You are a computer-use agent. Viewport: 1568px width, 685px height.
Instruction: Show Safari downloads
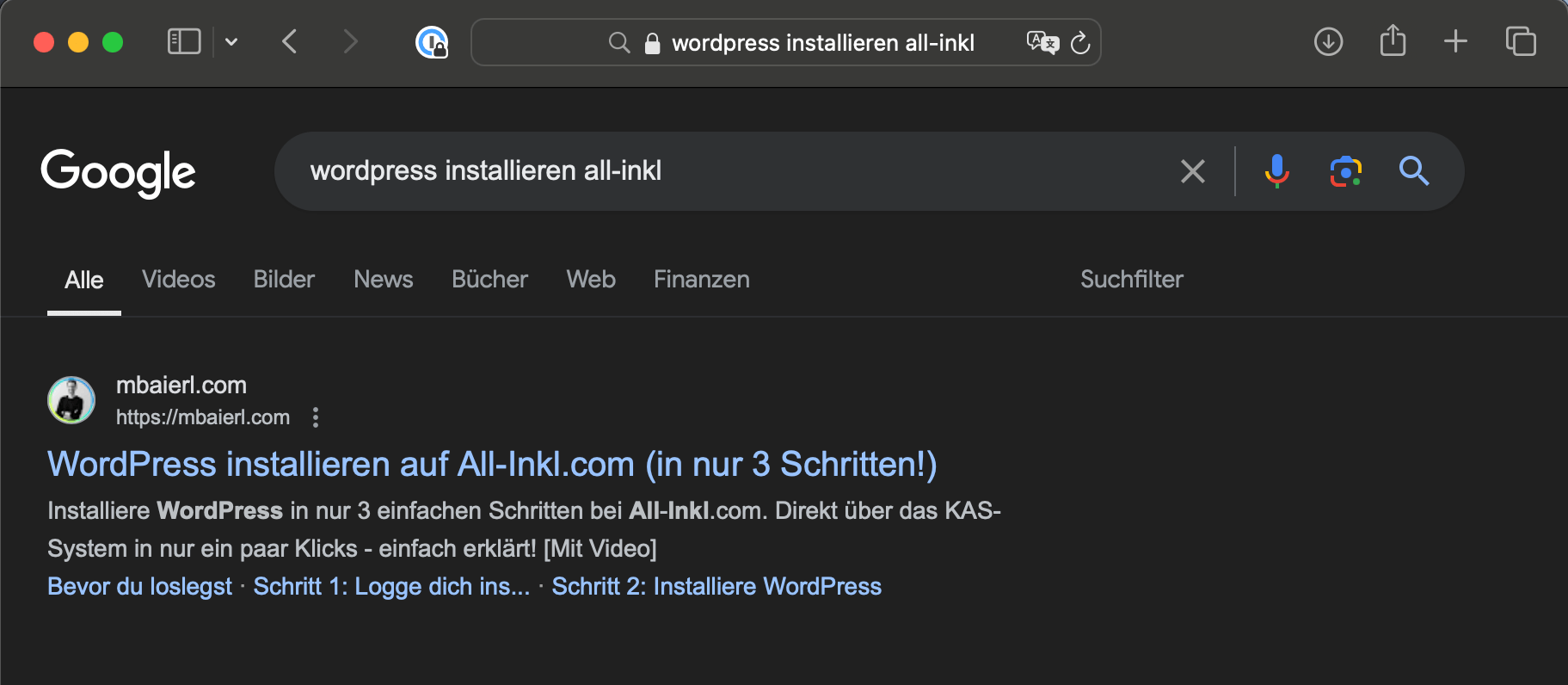(x=1328, y=41)
